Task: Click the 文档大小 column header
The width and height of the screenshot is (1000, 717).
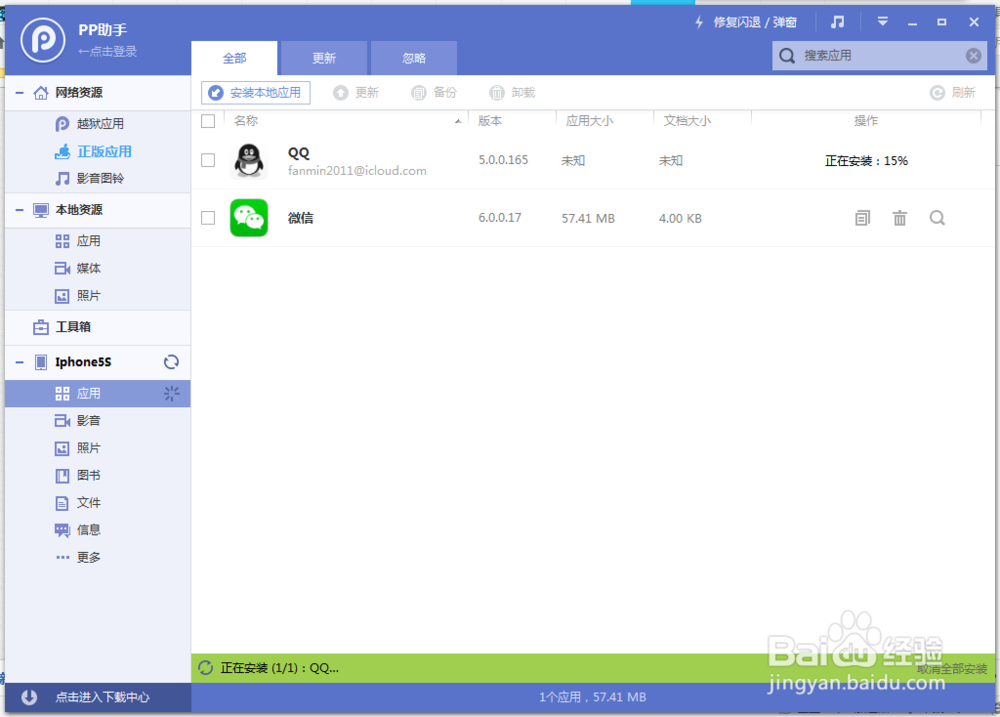Action: coord(687,121)
